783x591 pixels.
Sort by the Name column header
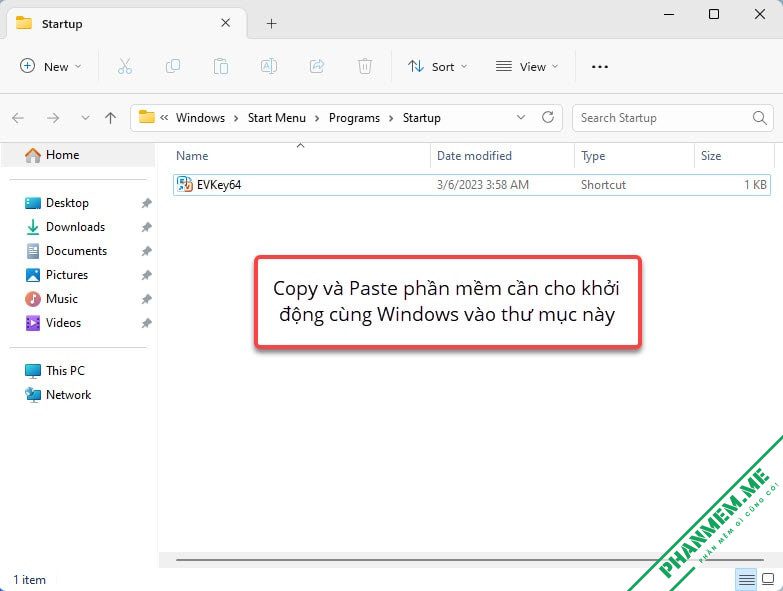(301, 156)
